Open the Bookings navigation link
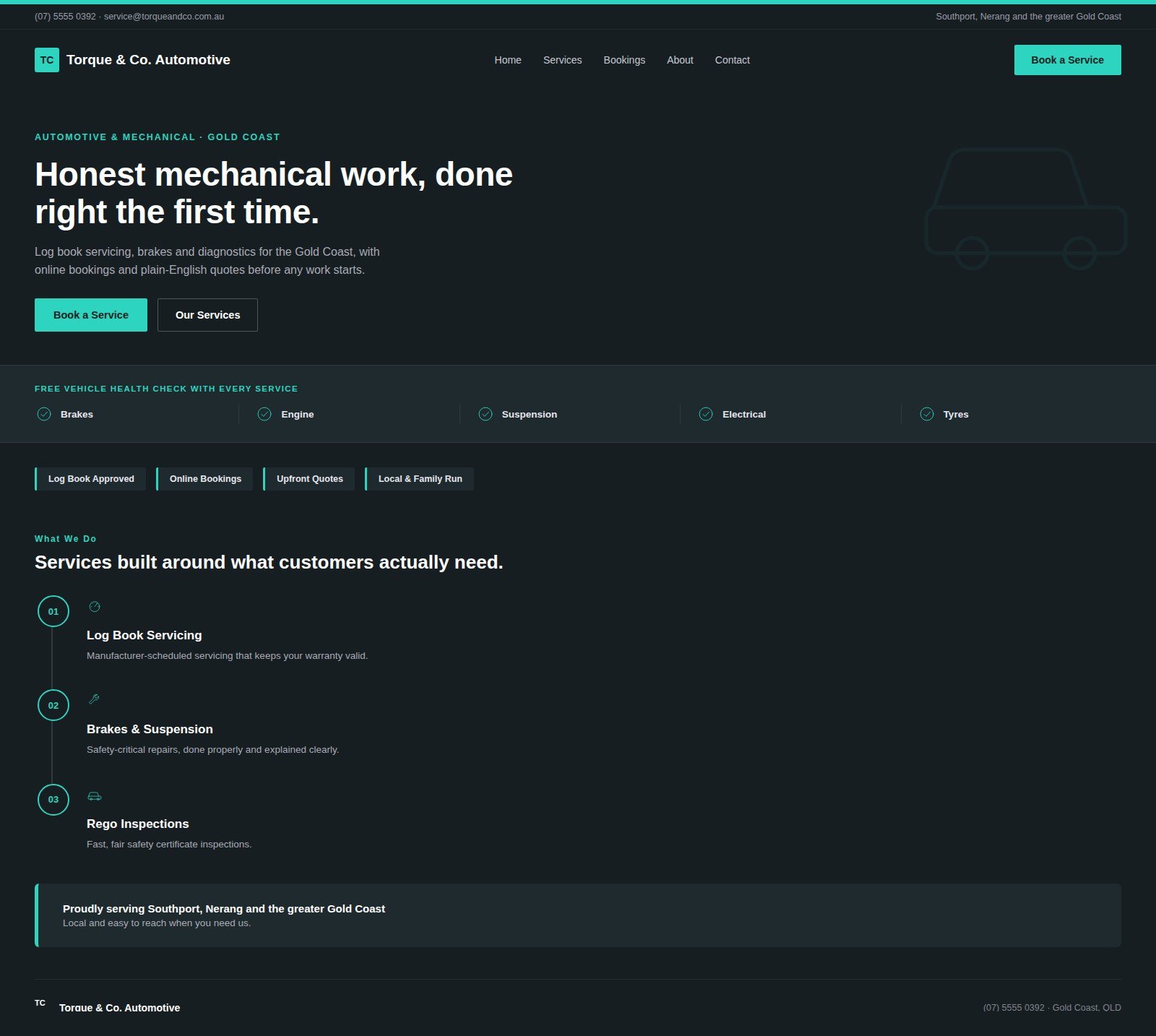1156x1036 pixels. (624, 60)
